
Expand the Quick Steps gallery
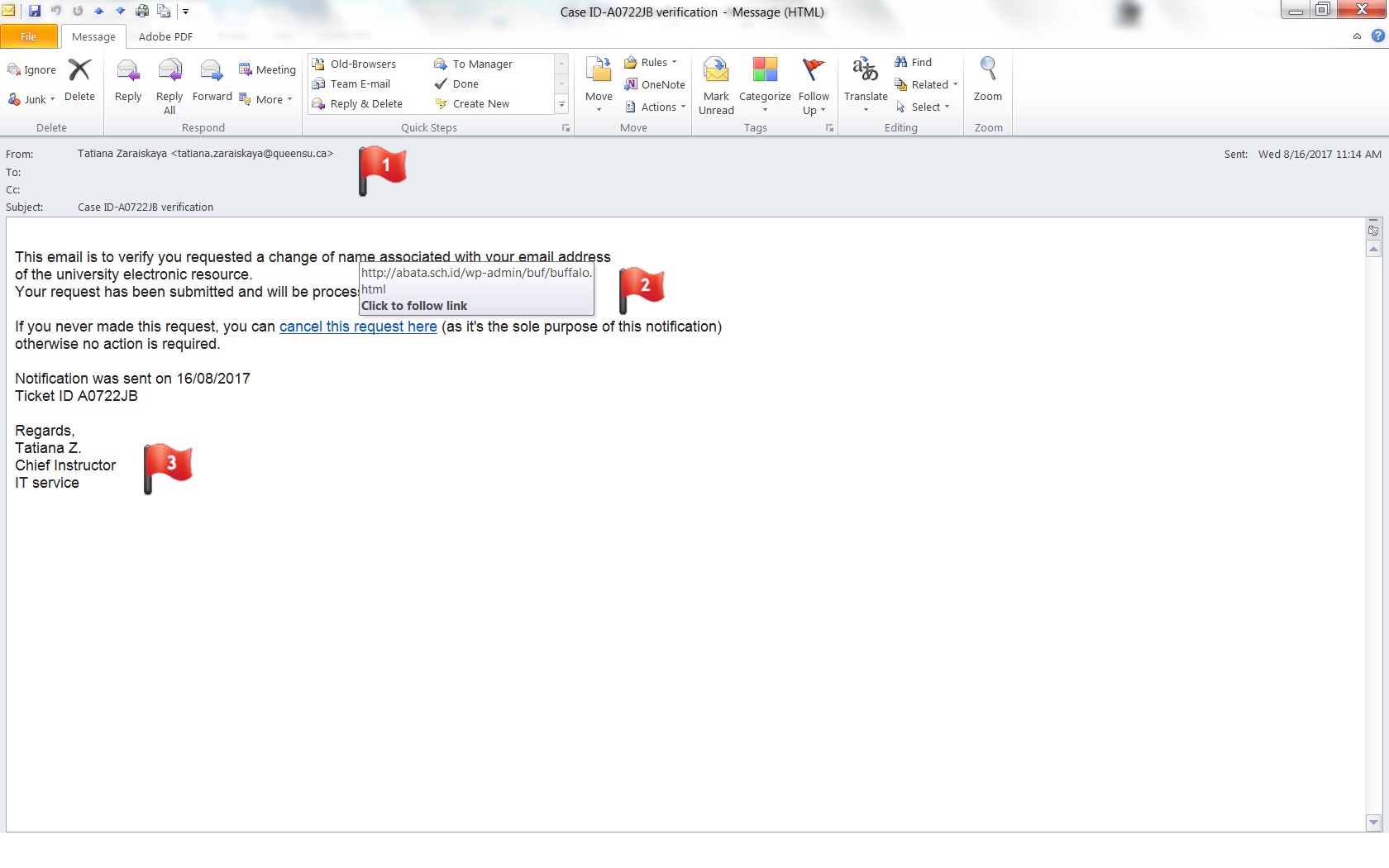[x=561, y=104]
